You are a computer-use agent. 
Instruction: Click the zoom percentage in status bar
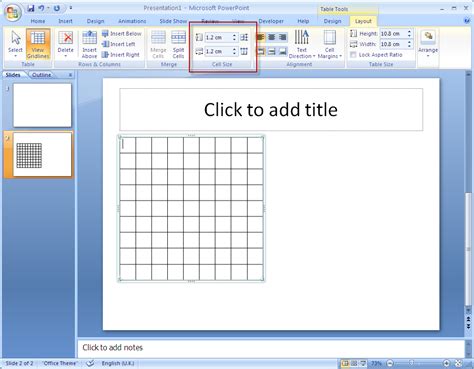coord(376,363)
